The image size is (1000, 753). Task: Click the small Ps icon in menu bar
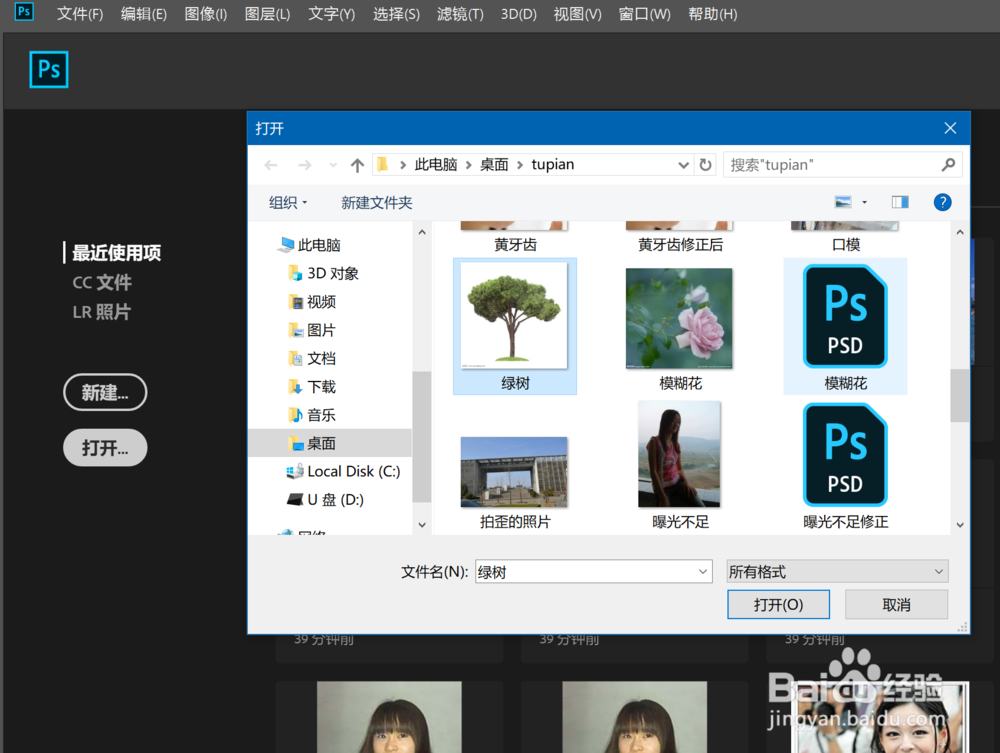(x=24, y=11)
